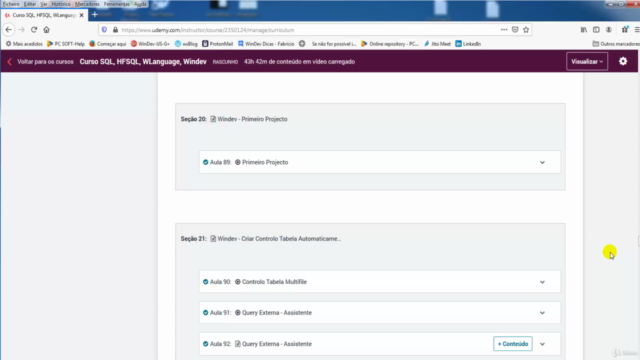Click the extensions gift icon in toolbar
The width and height of the screenshot is (640, 360).
point(625,29)
